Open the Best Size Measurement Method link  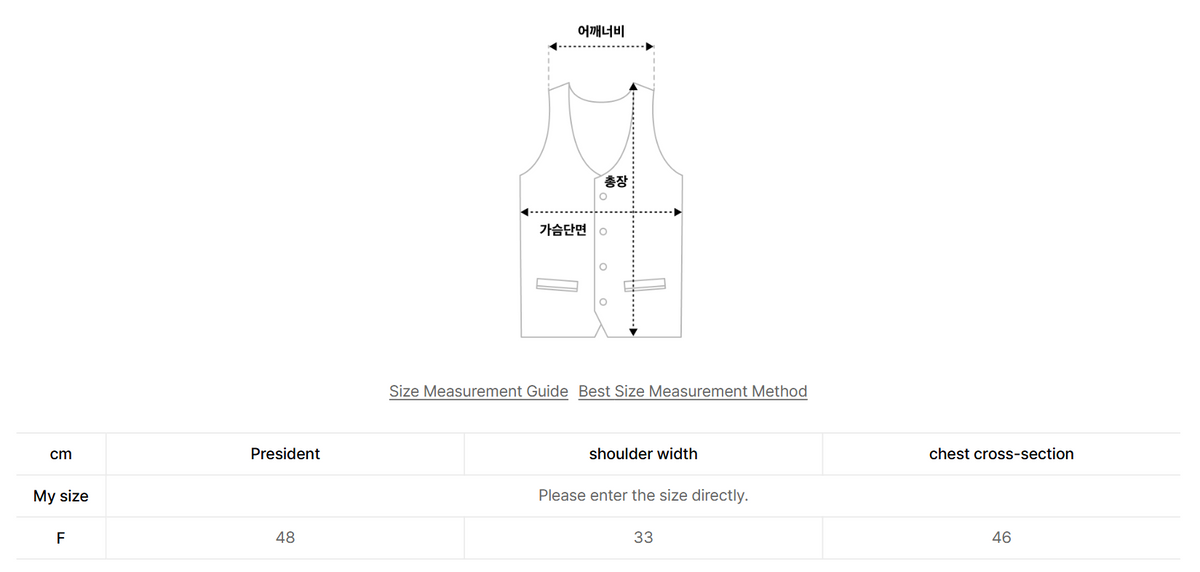click(693, 391)
